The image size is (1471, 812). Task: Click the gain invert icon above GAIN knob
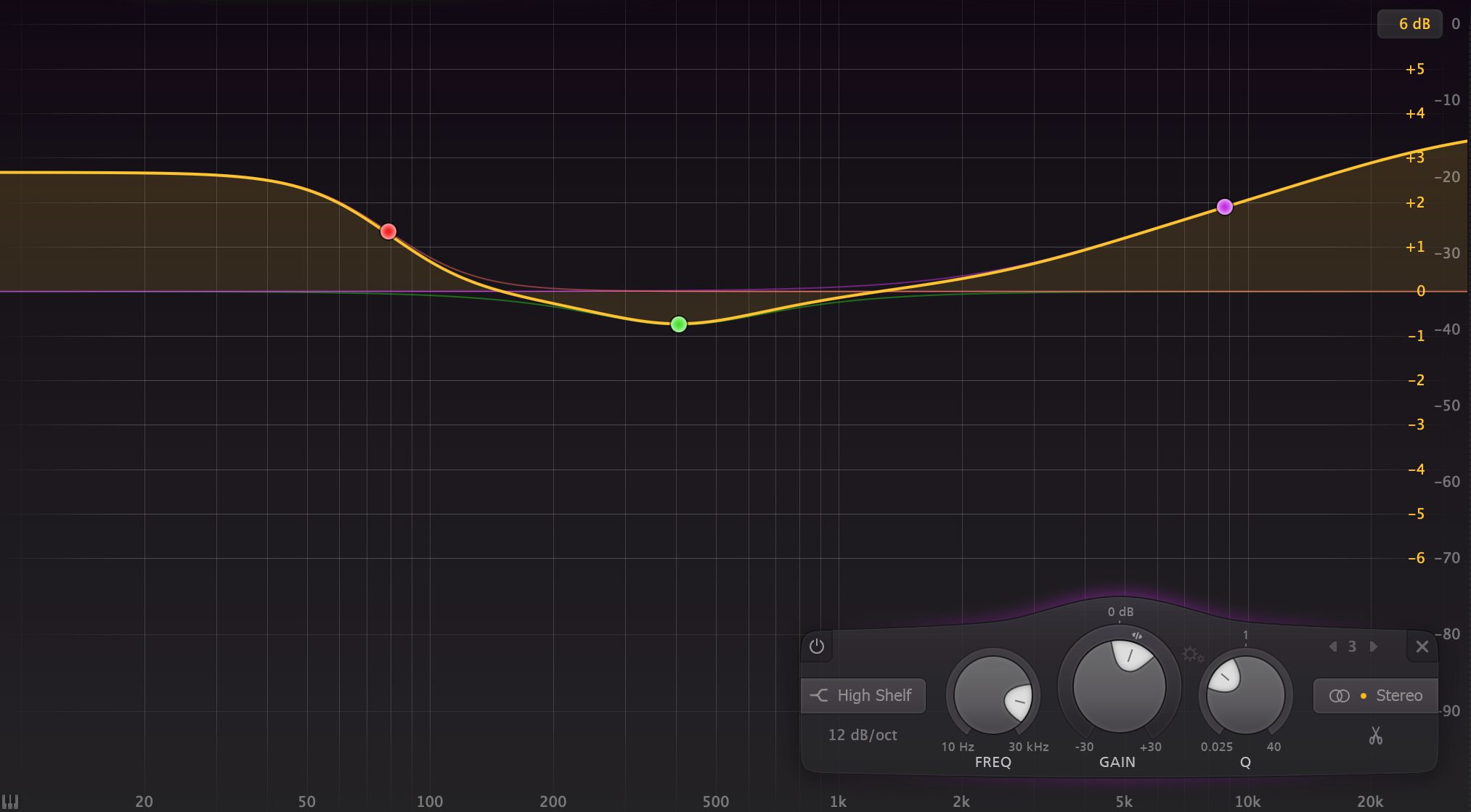point(1136,636)
